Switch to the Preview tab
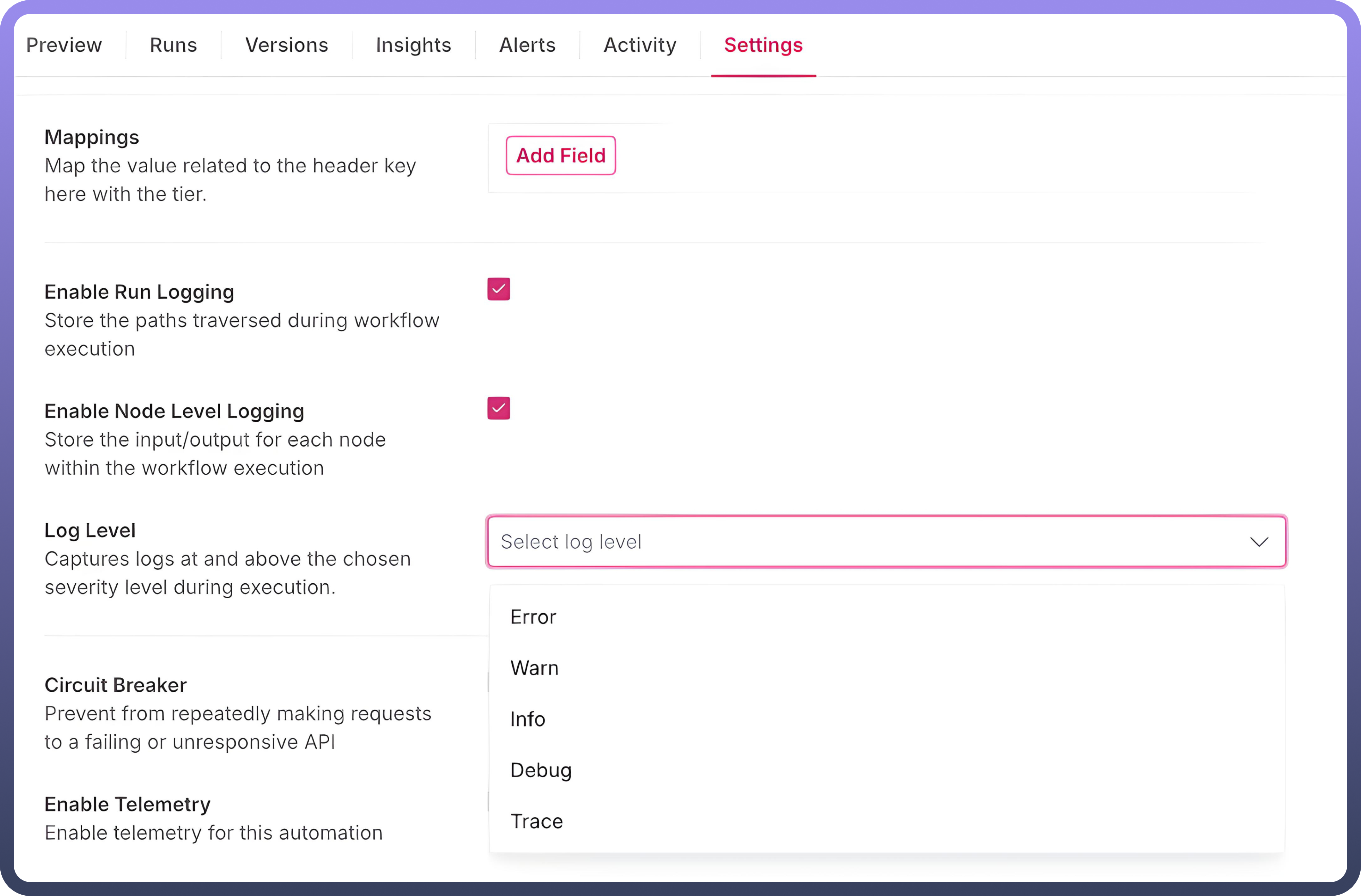 64,45
